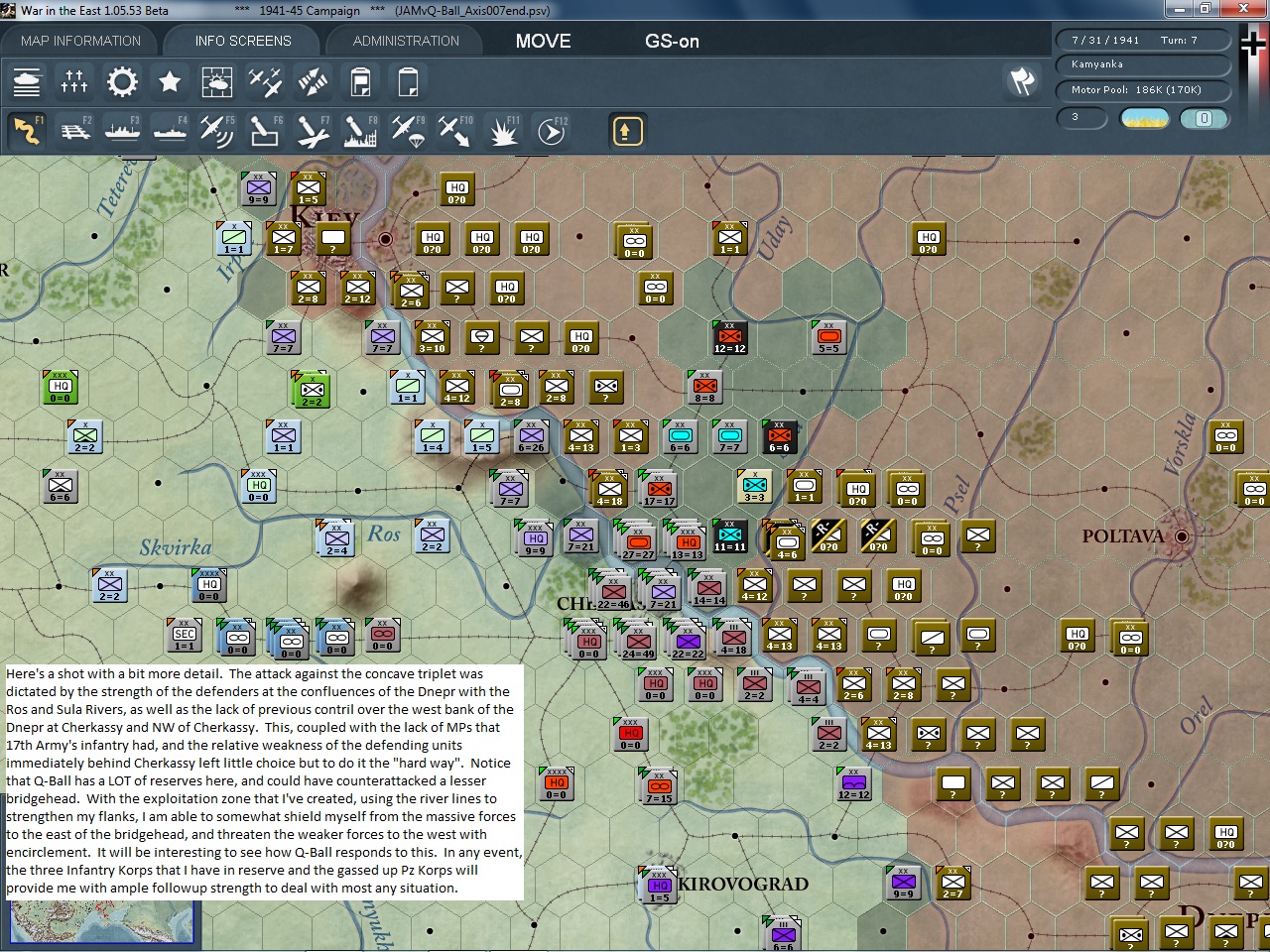Open the air doctrine planes icon
This screenshot has height=952, width=1270.
(x=265, y=81)
